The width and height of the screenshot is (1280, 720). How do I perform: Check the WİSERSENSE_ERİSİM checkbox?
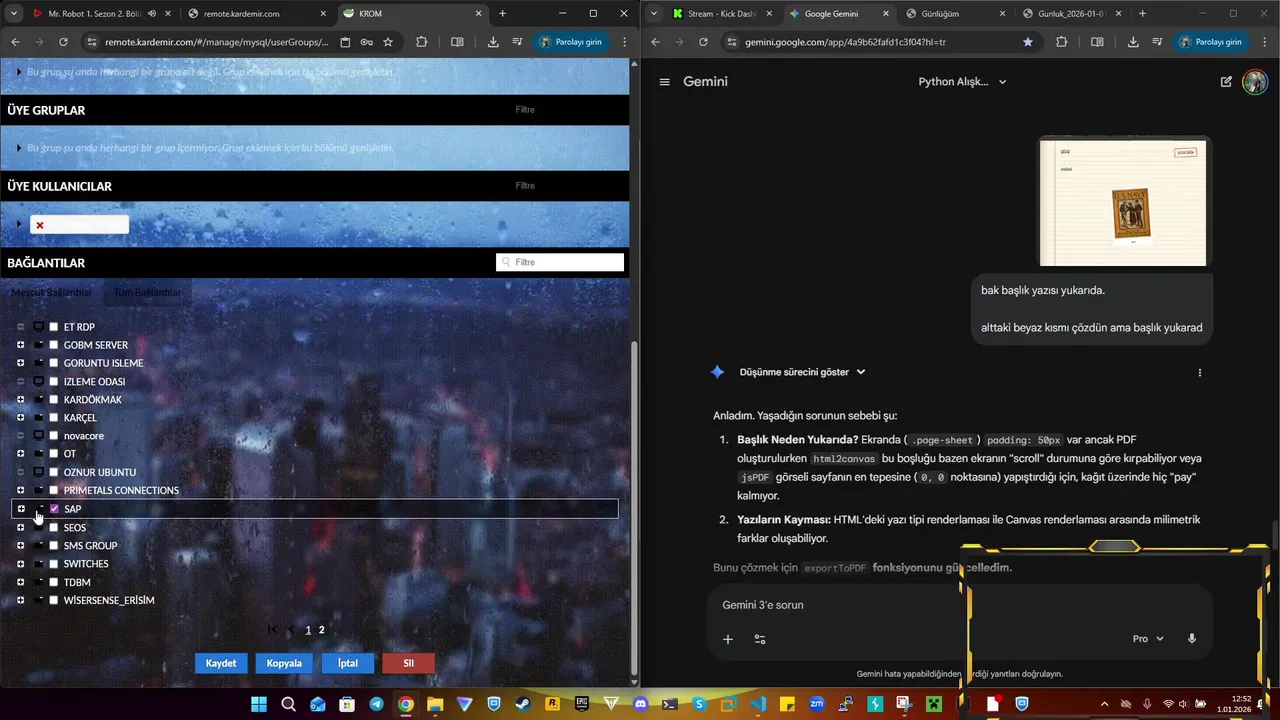54,600
